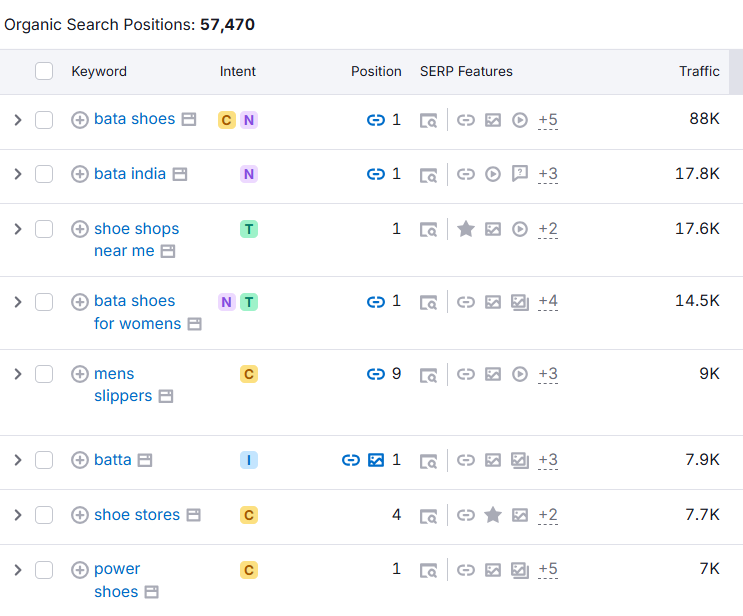The width and height of the screenshot is (743, 616).
Task: View SERP page icon in 'mens slippers' features
Action: (x=428, y=375)
